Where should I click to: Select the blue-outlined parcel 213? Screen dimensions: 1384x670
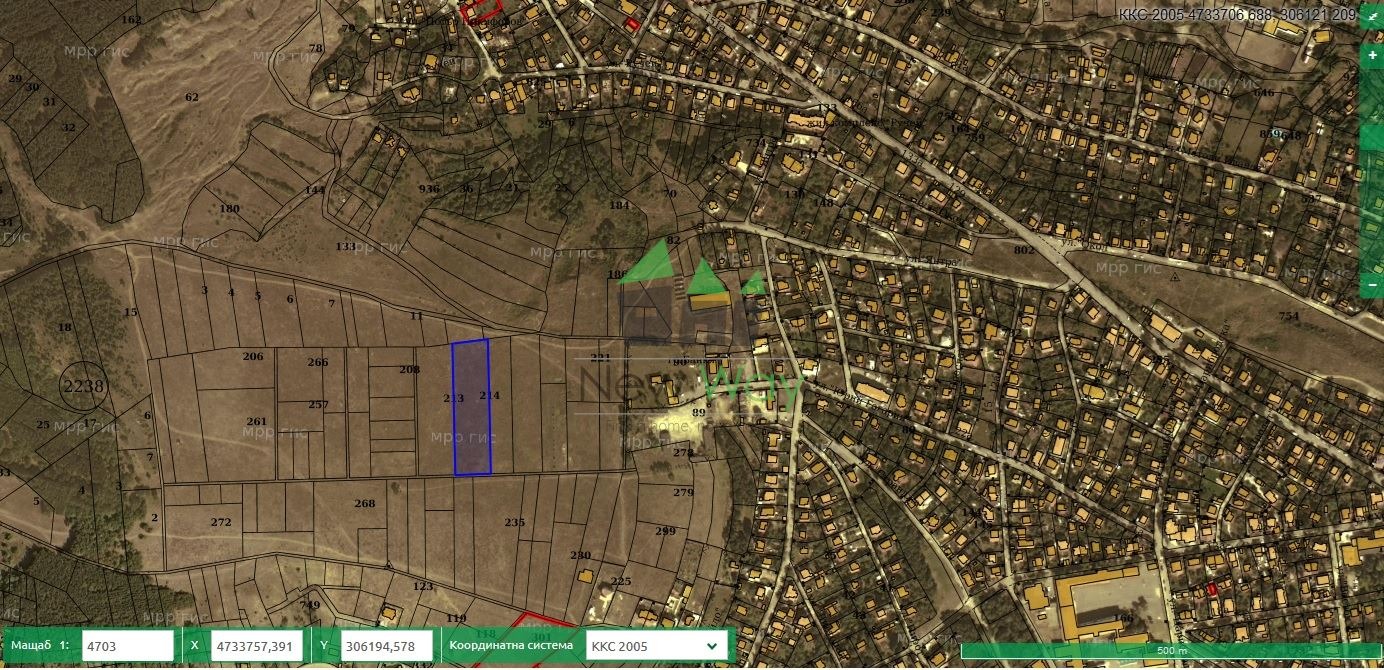coord(470,408)
